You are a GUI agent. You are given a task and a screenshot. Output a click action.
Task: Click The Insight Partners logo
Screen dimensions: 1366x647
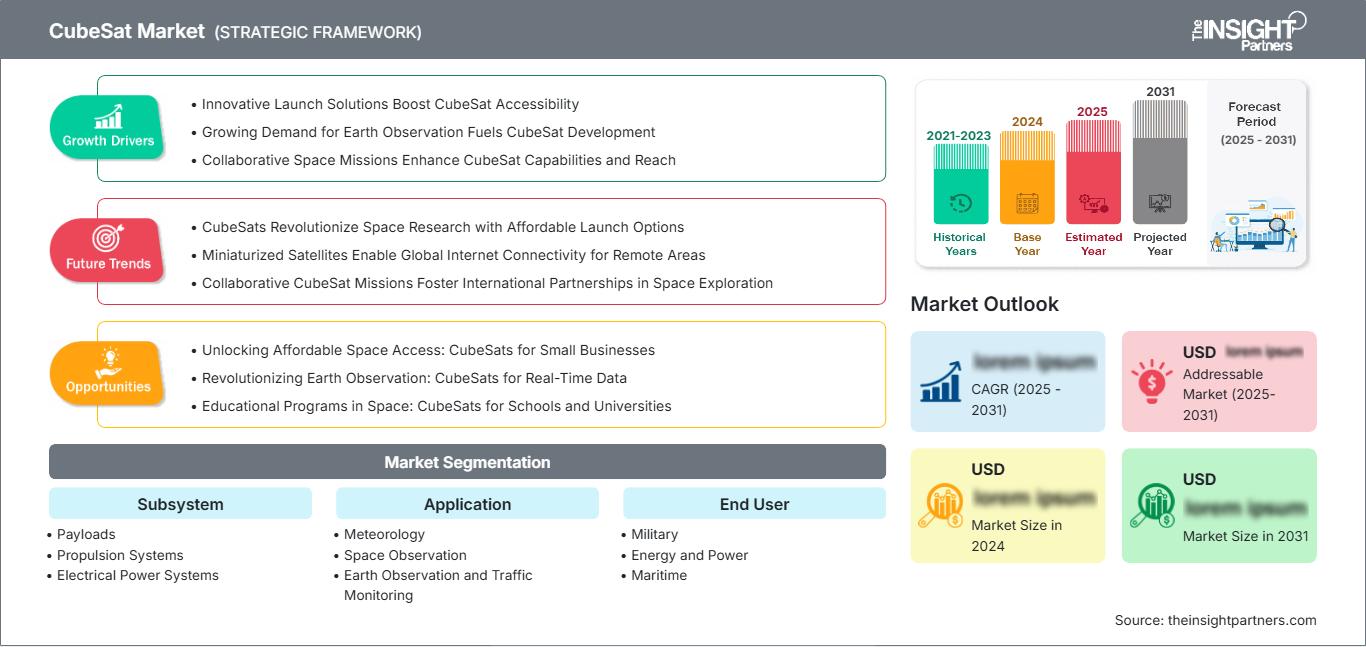tap(1248, 30)
